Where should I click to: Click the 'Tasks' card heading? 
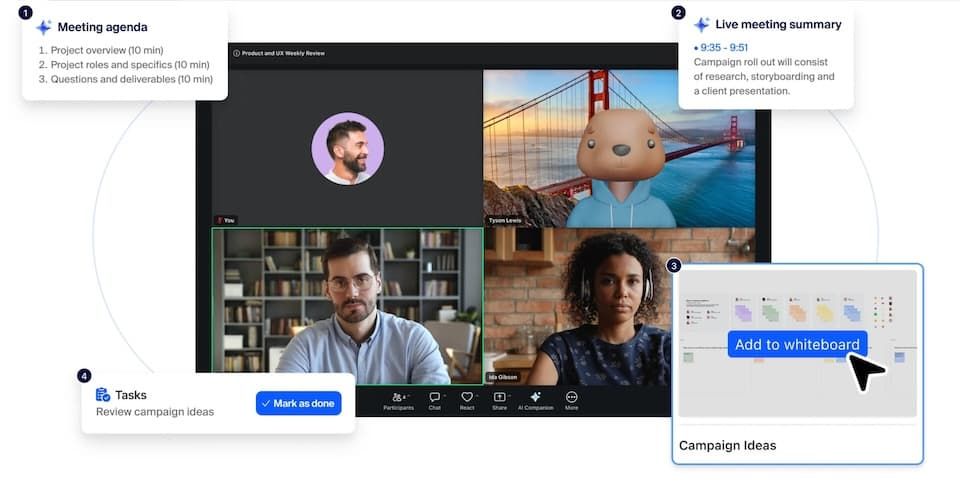(130, 395)
